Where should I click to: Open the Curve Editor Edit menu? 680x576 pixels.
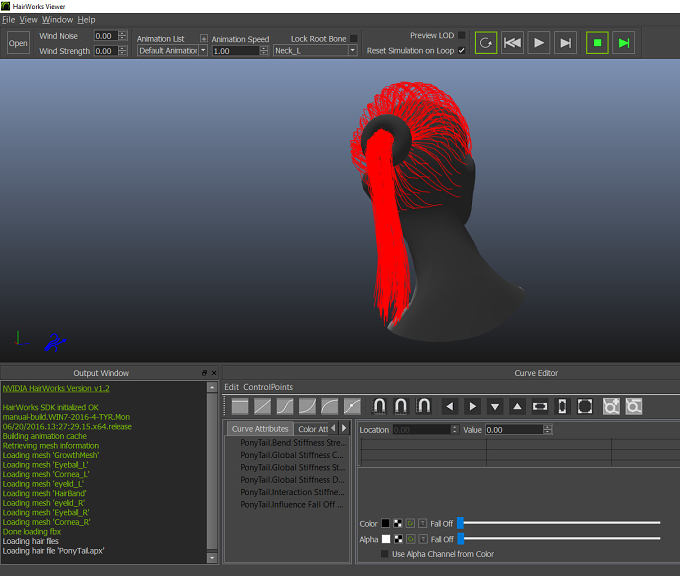pyautogui.click(x=232, y=387)
